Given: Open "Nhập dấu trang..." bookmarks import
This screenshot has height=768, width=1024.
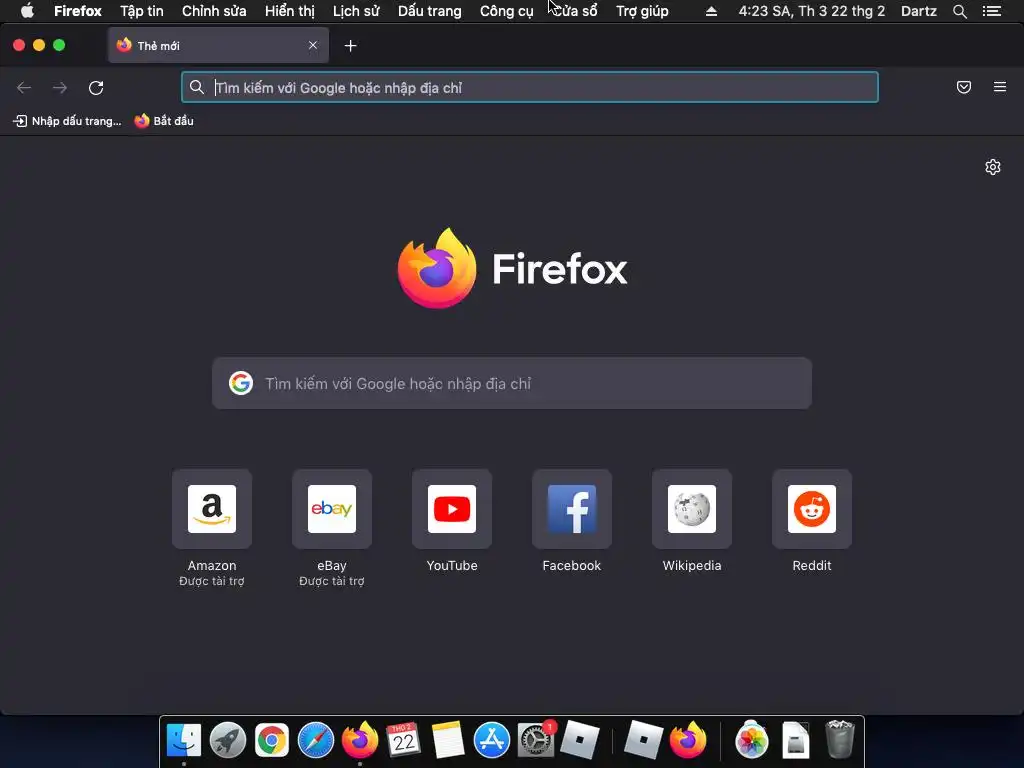Looking at the screenshot, I should (67, 121).
